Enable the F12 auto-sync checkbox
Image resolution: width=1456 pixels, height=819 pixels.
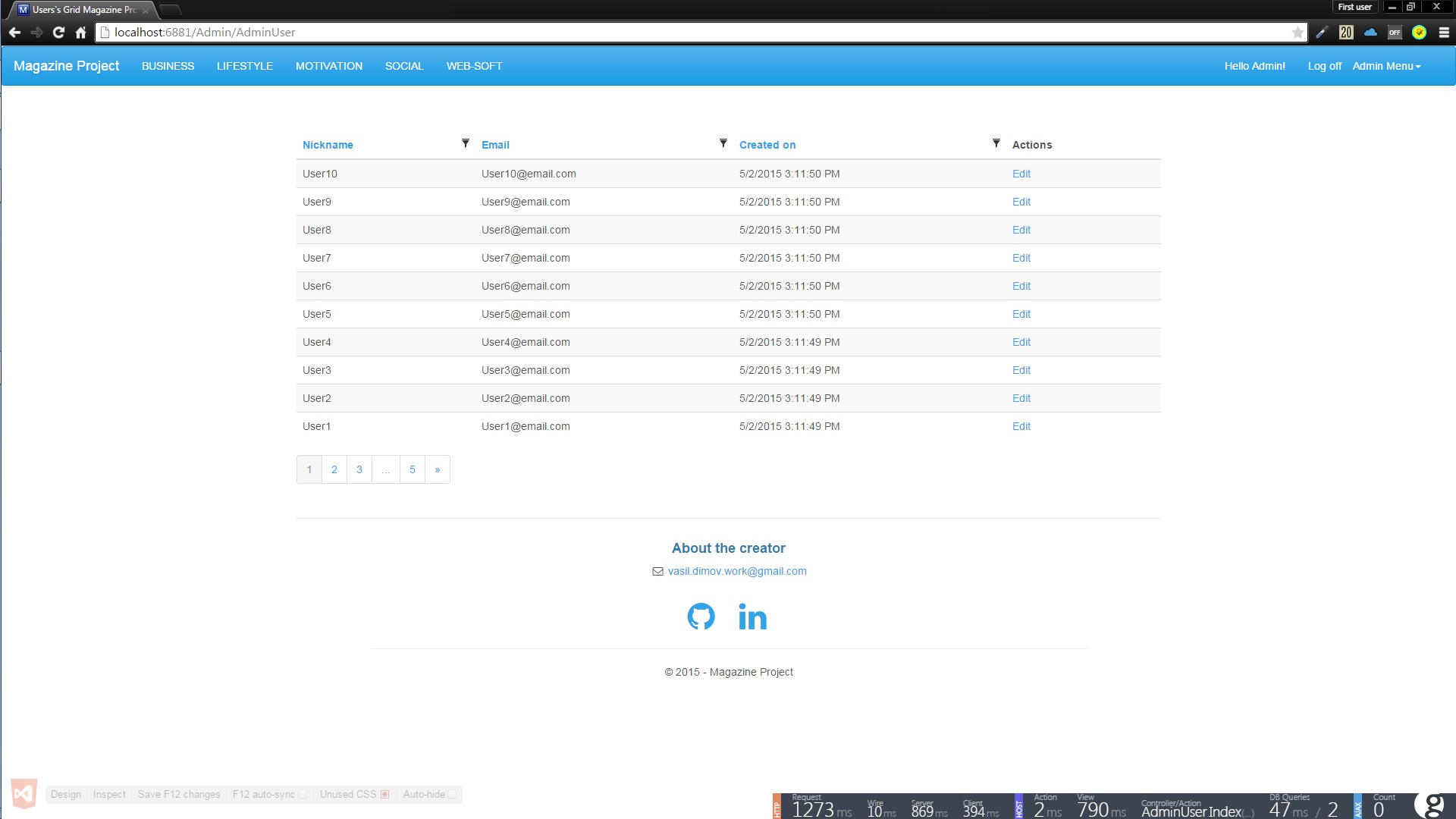pos(303,794)
